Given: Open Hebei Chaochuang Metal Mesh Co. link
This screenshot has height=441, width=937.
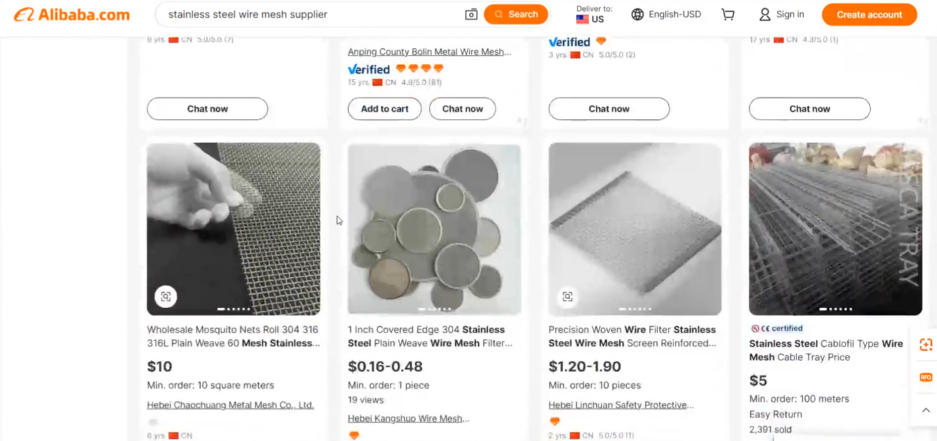Looking at the screenshot, I should coord(230,405).
